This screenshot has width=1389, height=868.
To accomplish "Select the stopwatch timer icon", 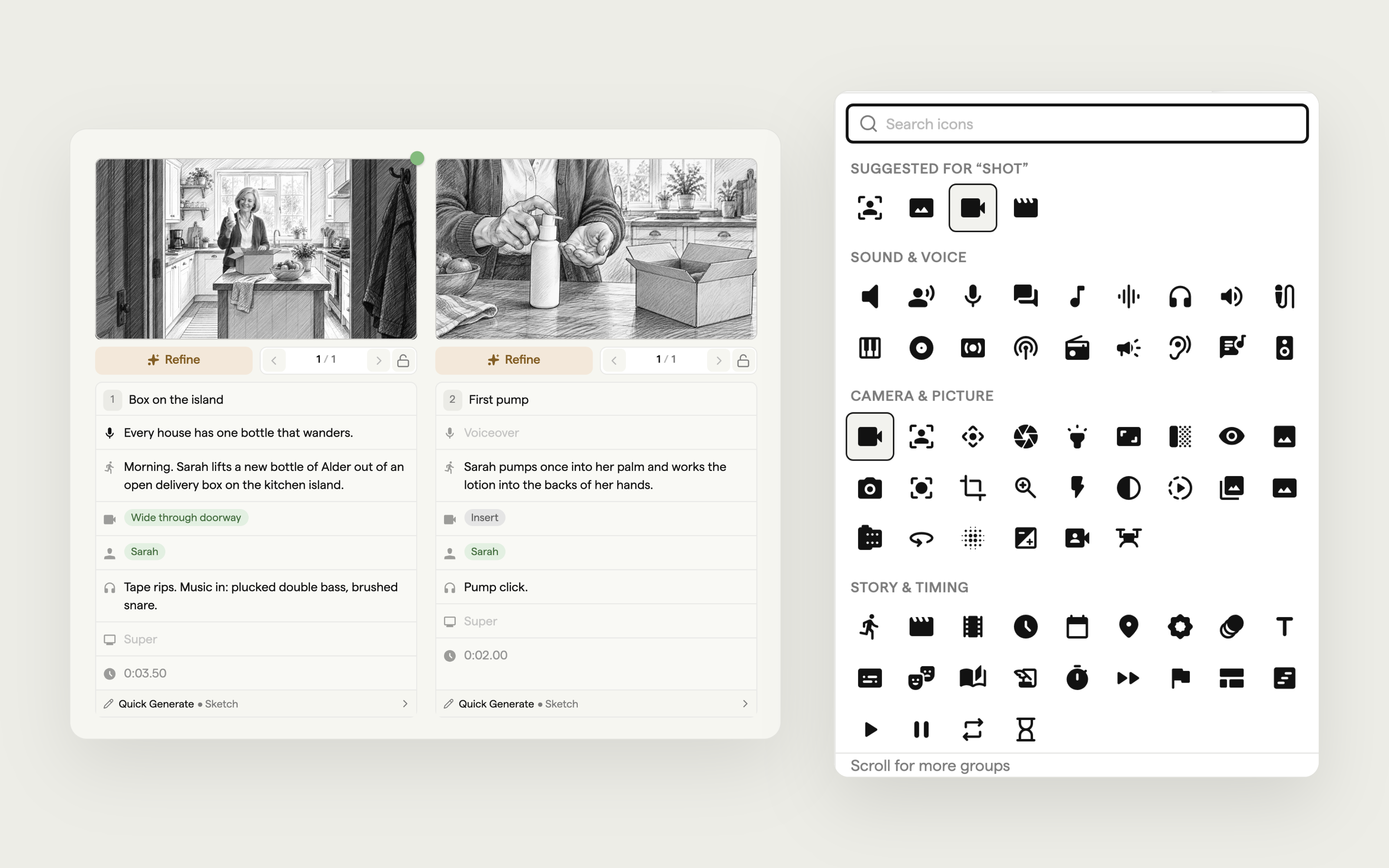I will (x=1077, y=678).
